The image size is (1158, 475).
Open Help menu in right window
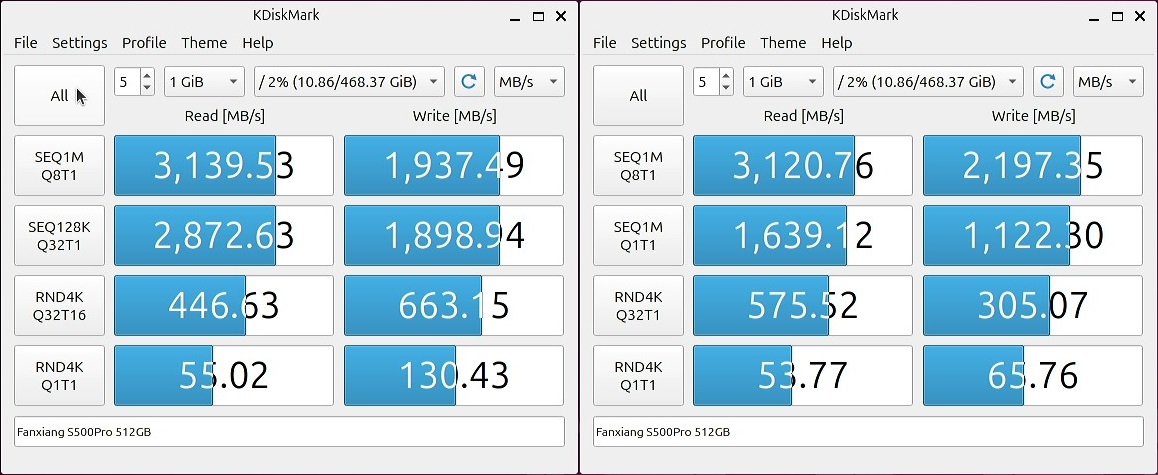pyautogui.click(x=837, y=43)
